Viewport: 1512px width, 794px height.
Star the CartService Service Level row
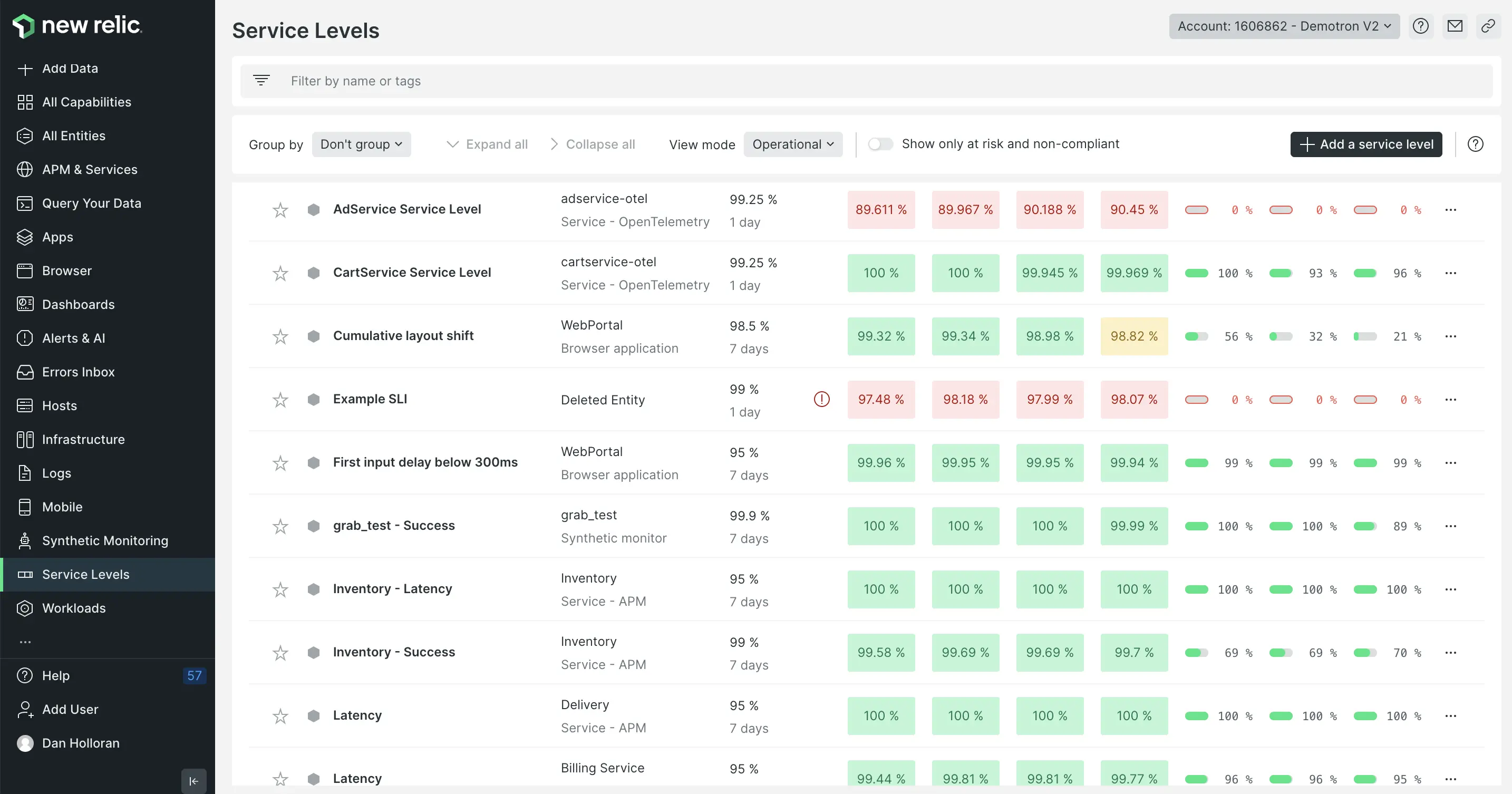pos(280,273)
